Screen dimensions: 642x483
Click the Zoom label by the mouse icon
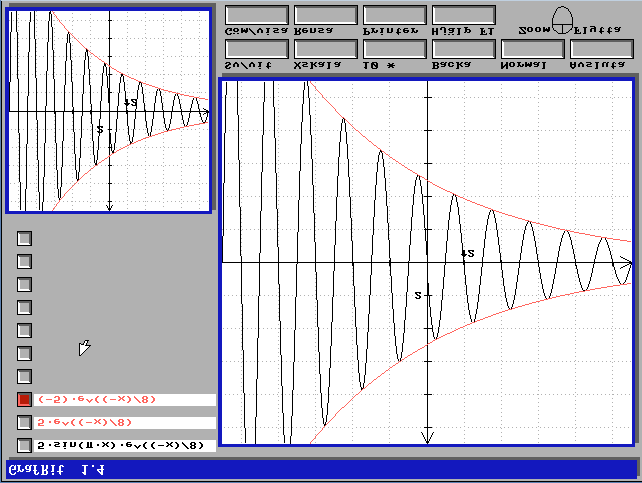[535, 29]
